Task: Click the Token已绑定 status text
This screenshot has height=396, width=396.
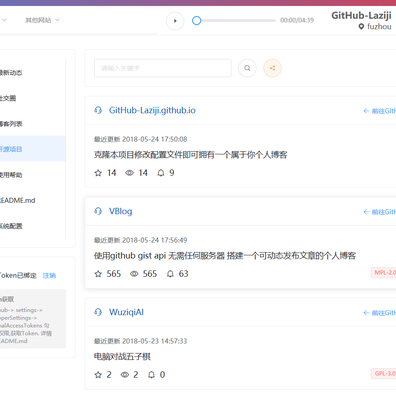Action: (18, 275)
